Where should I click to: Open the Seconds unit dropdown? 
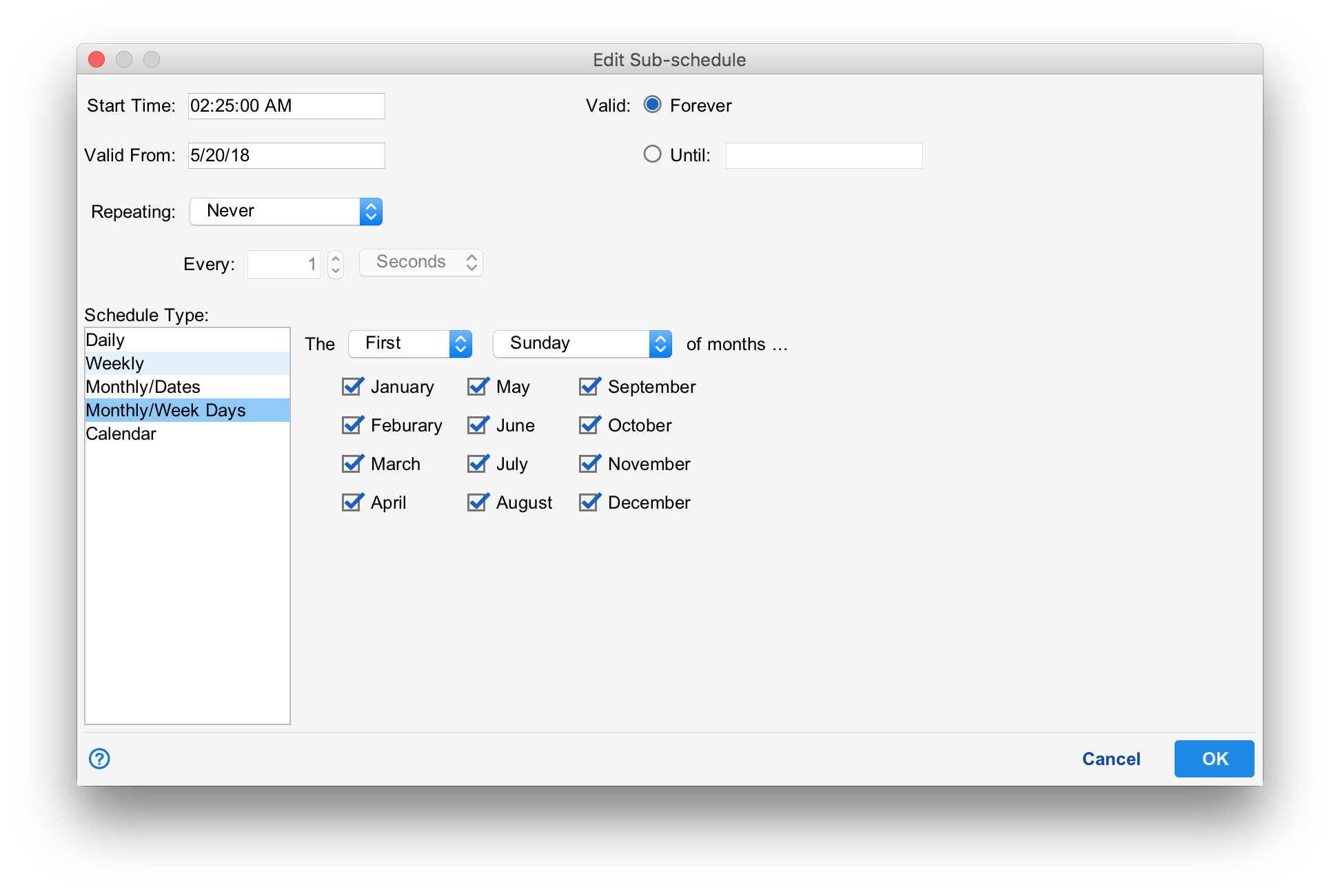[x=421, y=263]
